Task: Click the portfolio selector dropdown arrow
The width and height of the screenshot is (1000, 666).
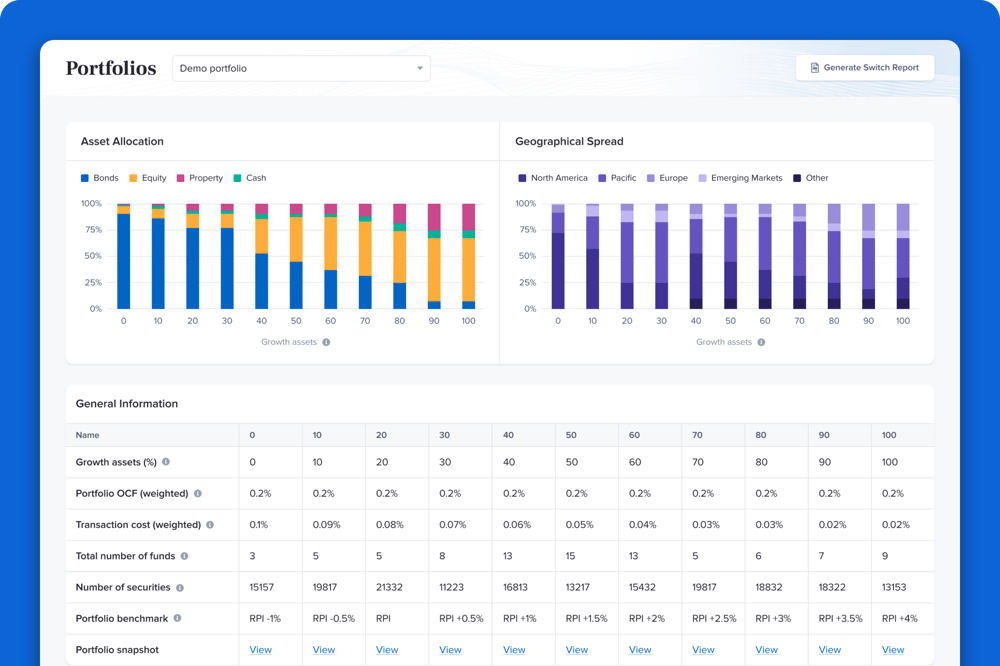Action: (x=420, y=68)
